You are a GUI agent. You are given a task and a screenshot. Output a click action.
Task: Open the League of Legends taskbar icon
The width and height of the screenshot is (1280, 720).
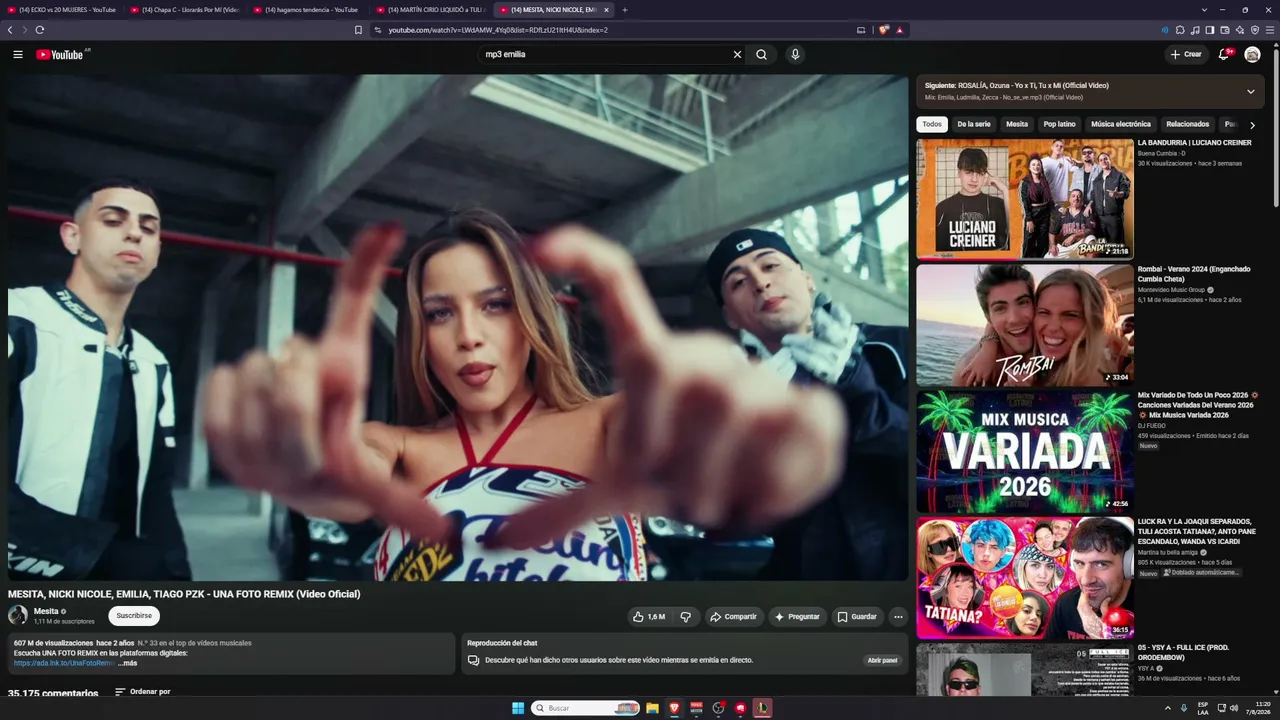[762, 708]
